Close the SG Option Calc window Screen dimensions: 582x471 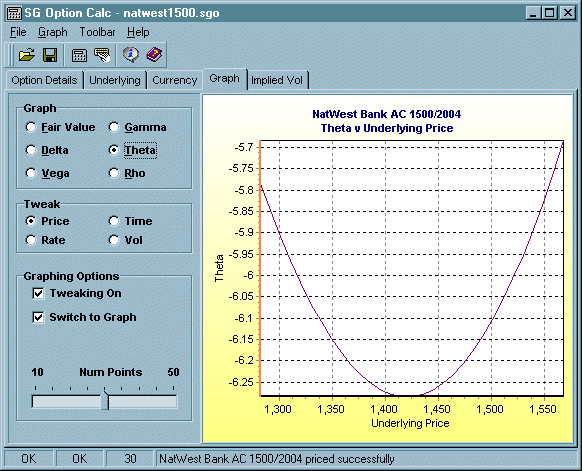point(568,13)
